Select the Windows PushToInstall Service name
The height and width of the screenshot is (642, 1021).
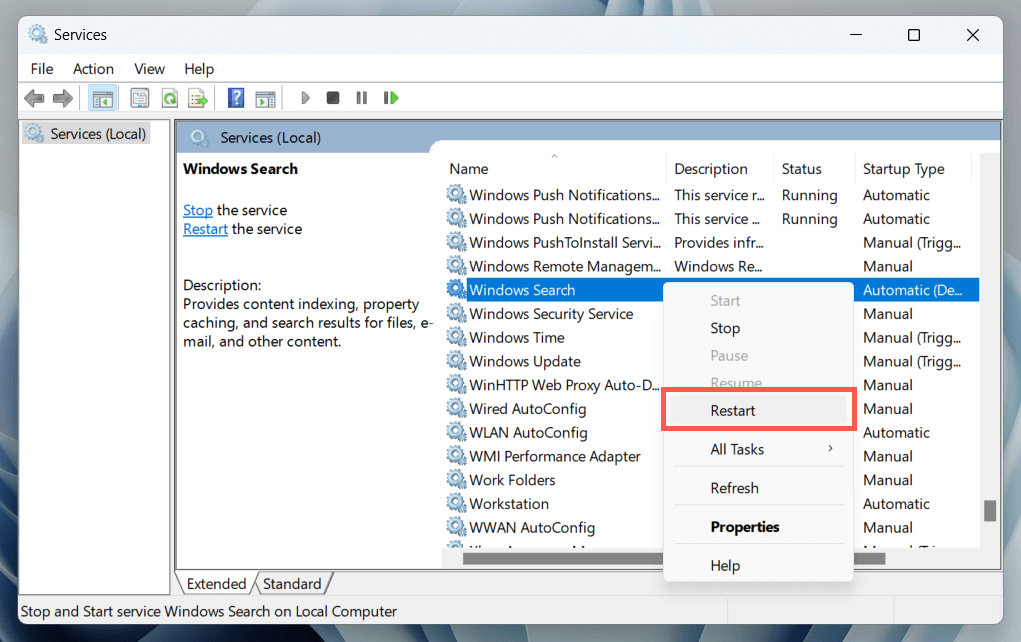[565, 242]
